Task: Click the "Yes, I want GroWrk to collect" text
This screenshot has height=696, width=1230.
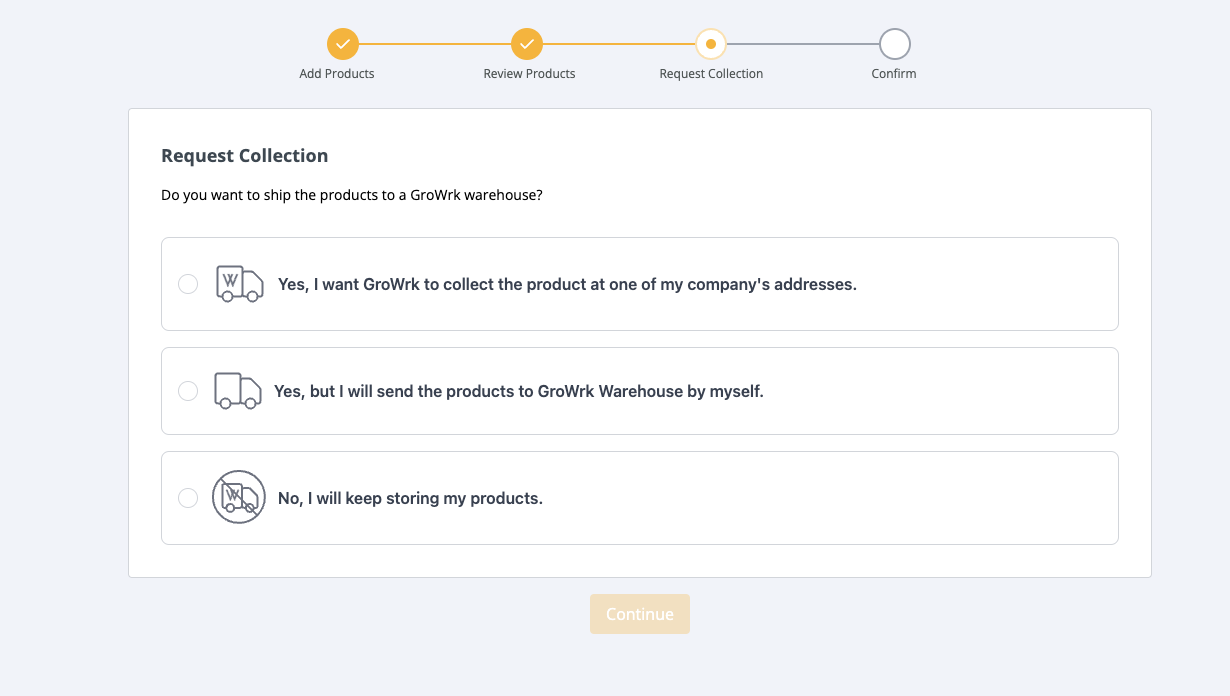Action: click(567, 285)
